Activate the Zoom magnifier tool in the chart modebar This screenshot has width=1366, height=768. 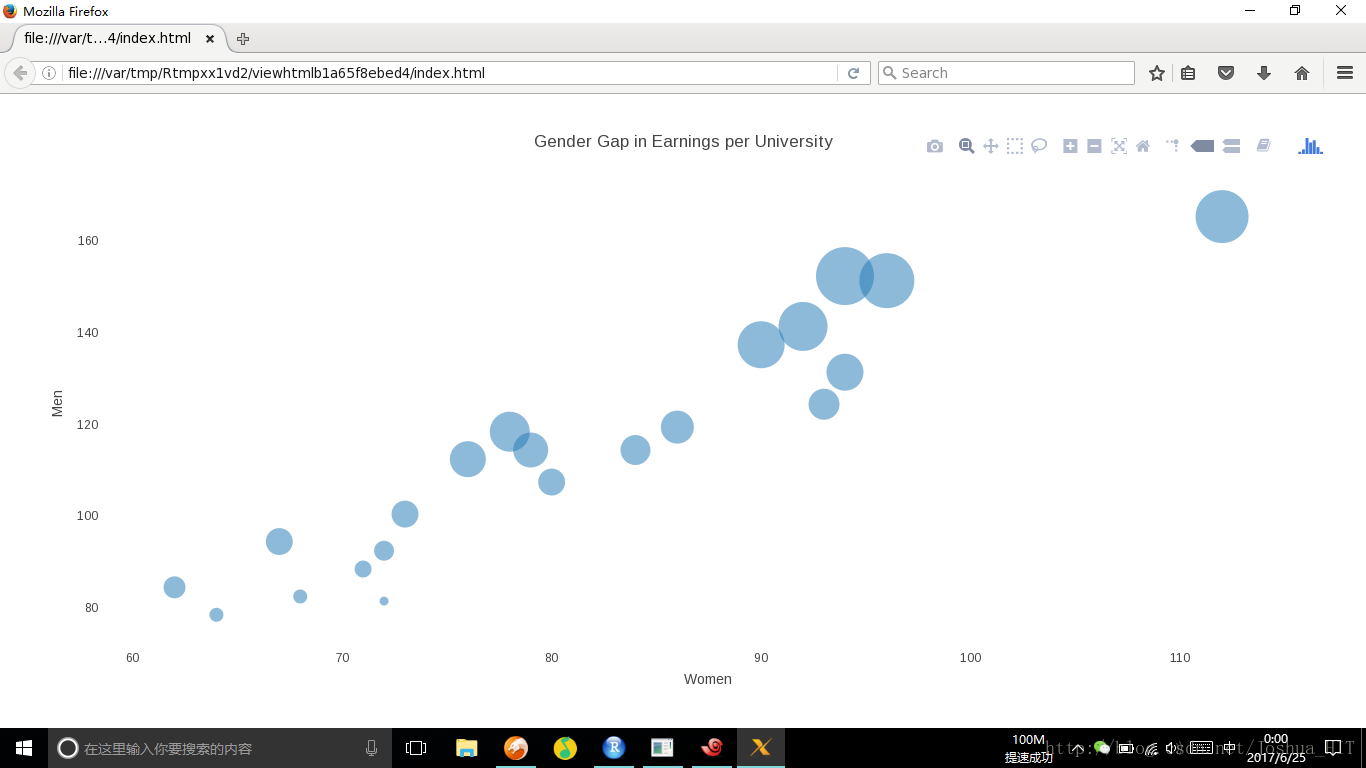(x=966, y=146)
